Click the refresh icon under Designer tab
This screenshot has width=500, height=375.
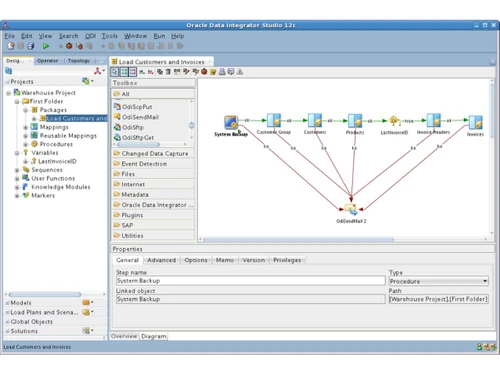click(x=9, y=71)
